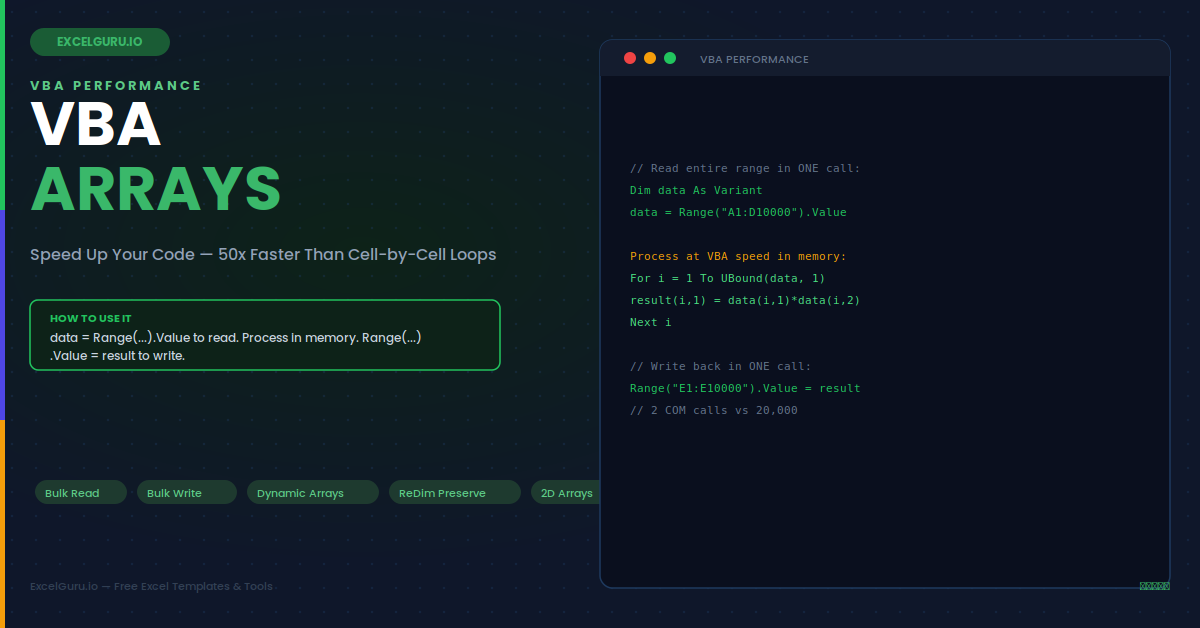1200x628 pixels.
Task: Click the 'Next i' code line
Action: (x=651, y=322)
